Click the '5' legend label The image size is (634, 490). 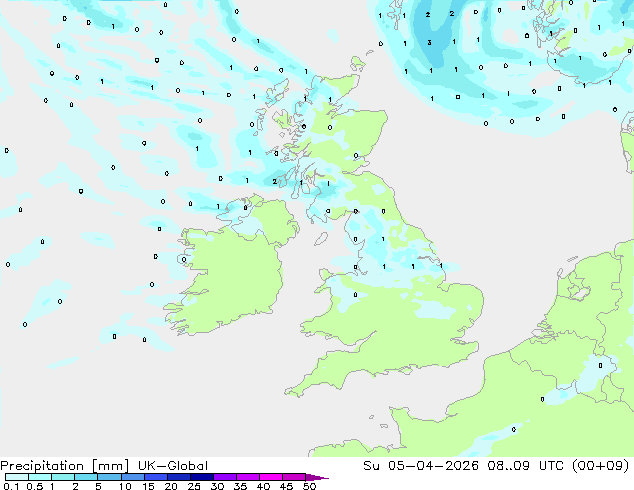pos(98,486)
